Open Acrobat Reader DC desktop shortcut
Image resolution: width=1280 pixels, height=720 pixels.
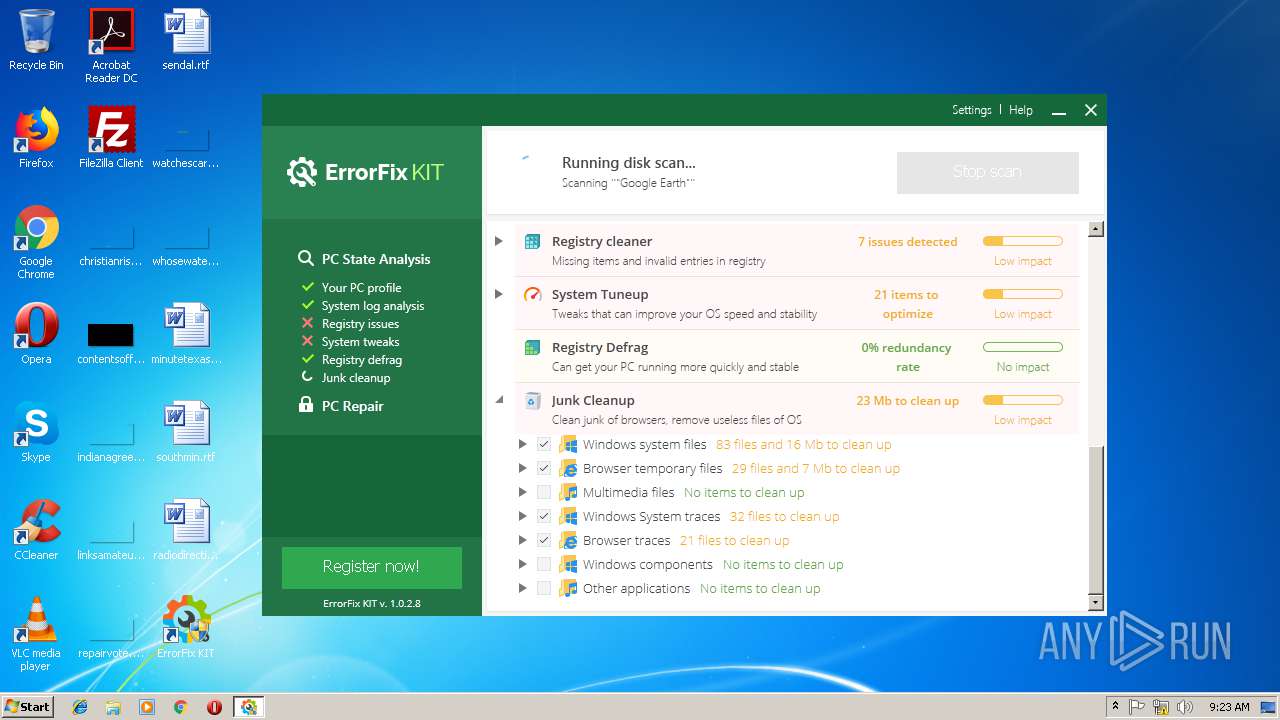tap(111, 46)
